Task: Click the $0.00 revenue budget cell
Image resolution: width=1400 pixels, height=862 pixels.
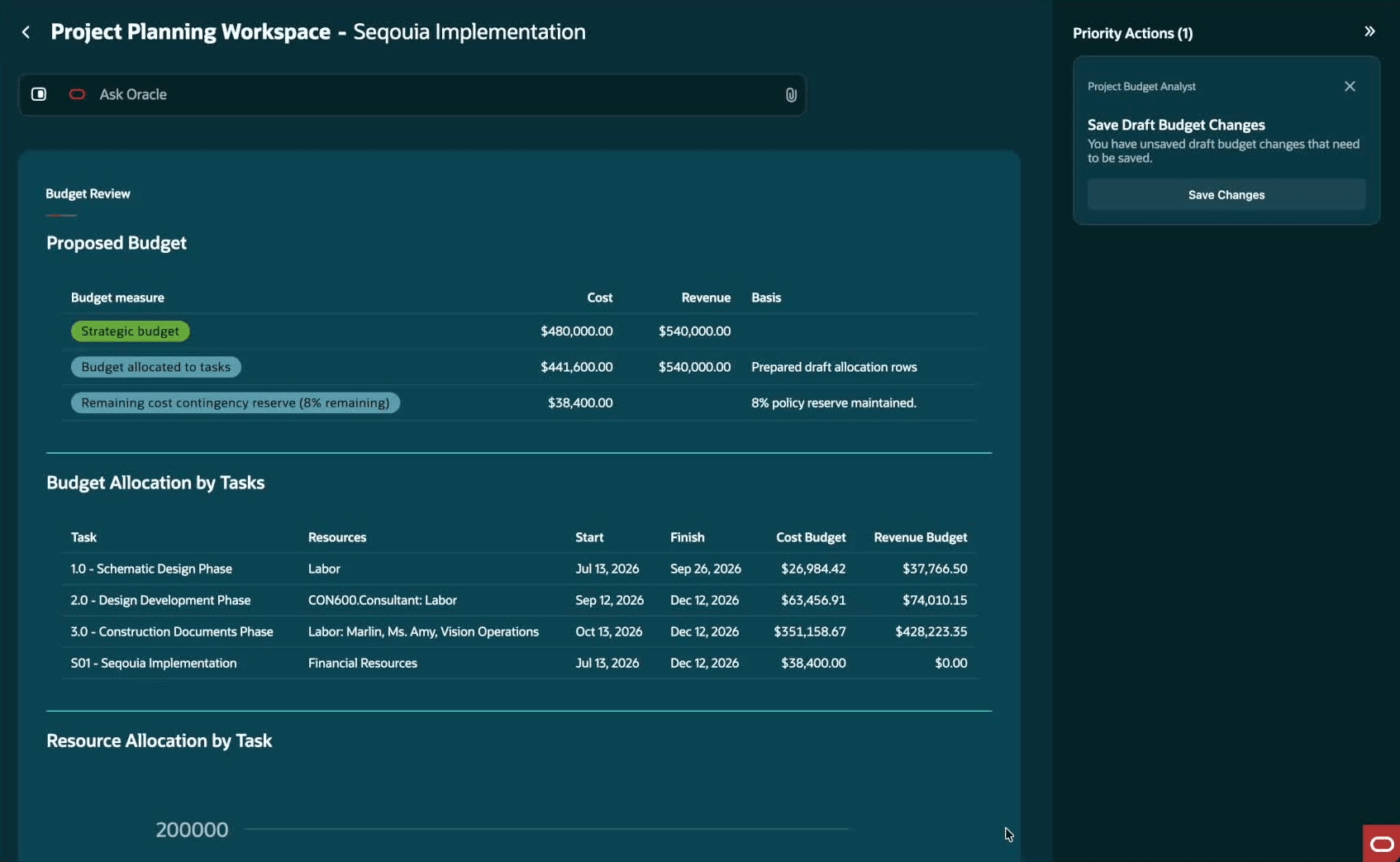Action: 950,663
